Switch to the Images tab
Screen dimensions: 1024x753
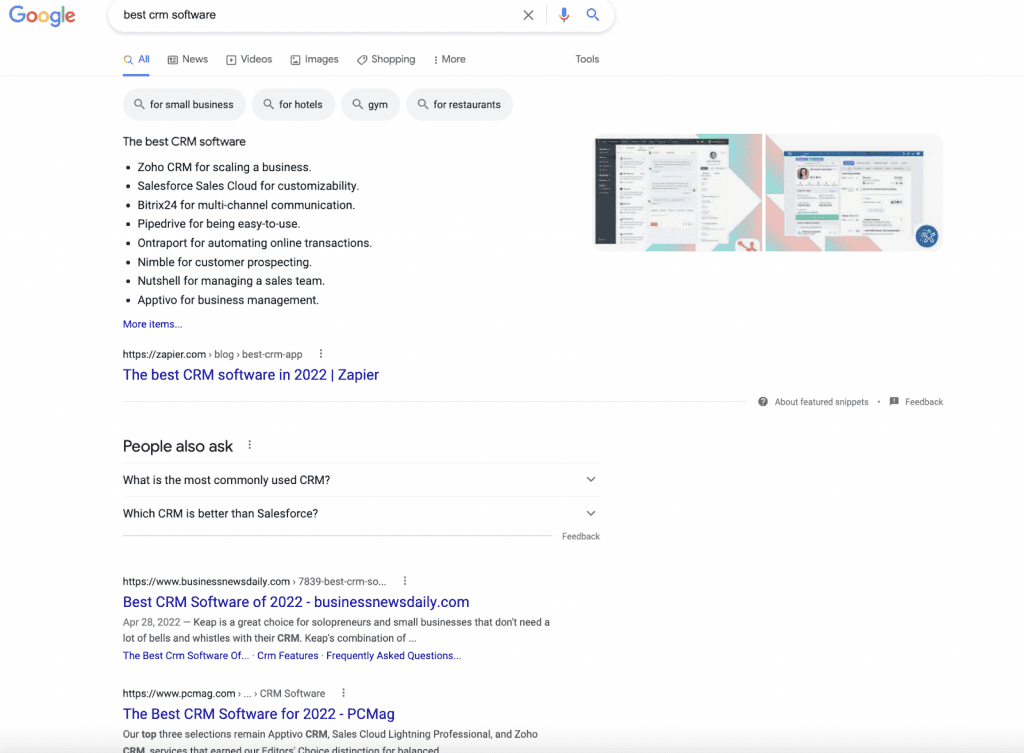click(x=314, y=59)
